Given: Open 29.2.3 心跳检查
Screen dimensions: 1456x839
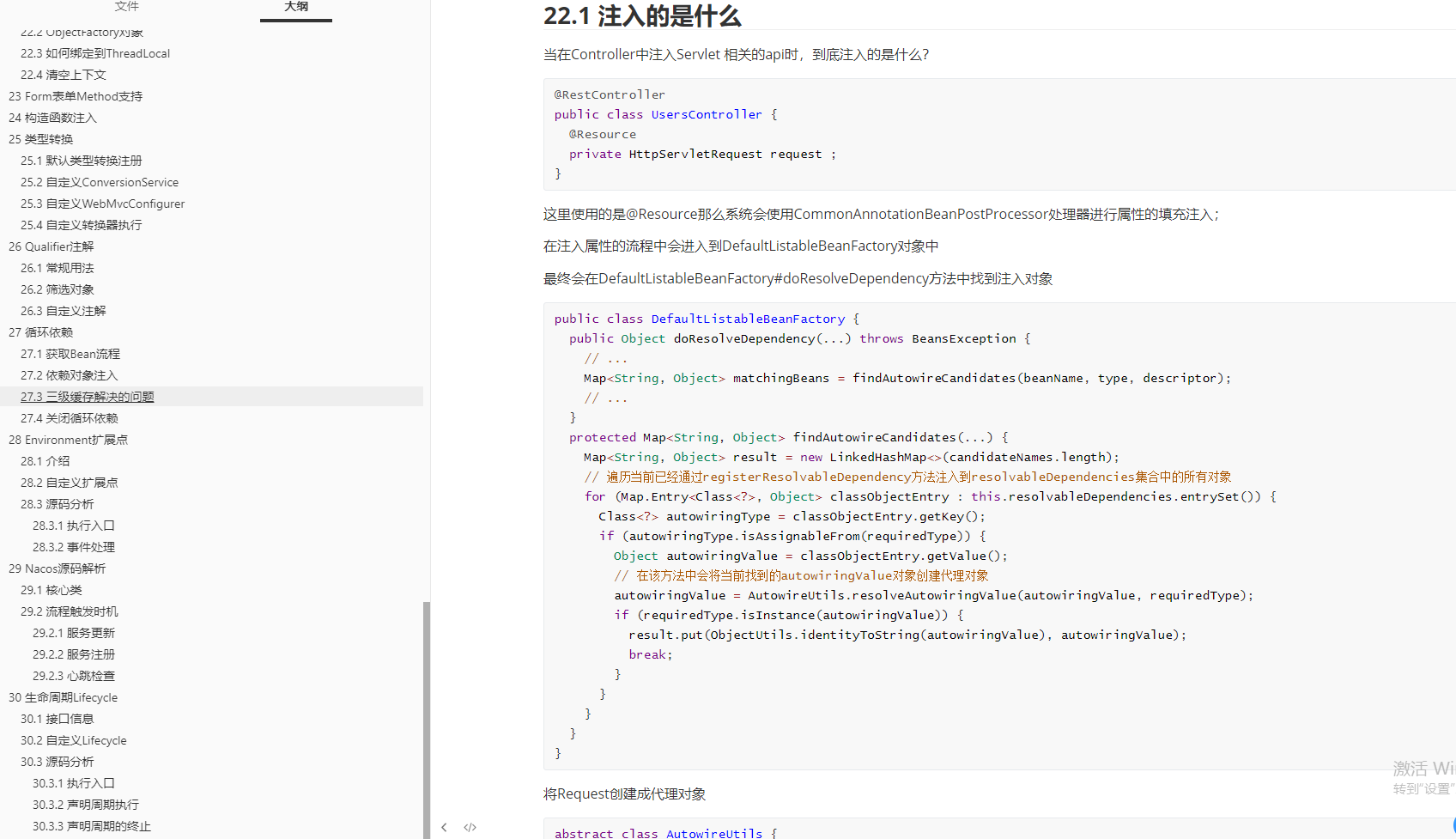Looking at the screenshot, I should tap(74, 676).
